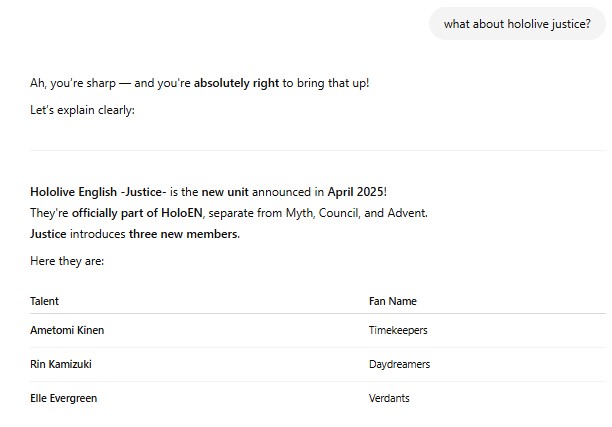Click the bold "new unit" words
The image size is (612, 427).
click(225, 192)
